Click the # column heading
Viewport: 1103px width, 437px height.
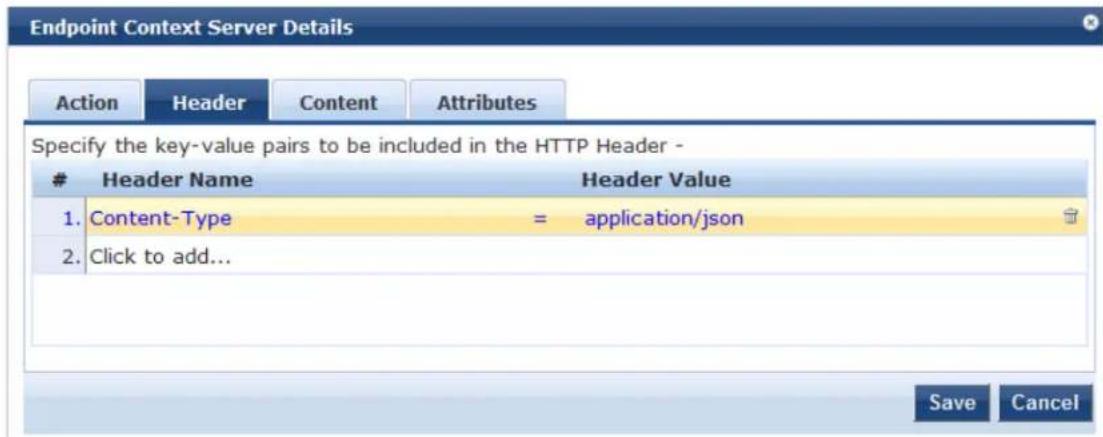pyautogui.click(x=60, y=180)
